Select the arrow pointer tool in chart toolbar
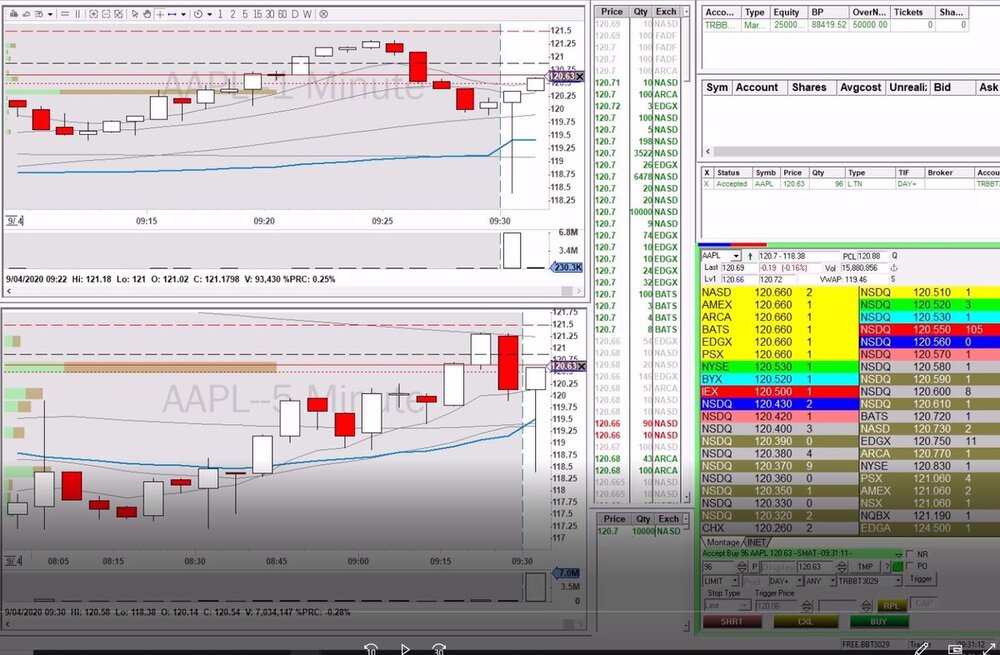This screenshot has width=1000, height=655. pos(135,14)
